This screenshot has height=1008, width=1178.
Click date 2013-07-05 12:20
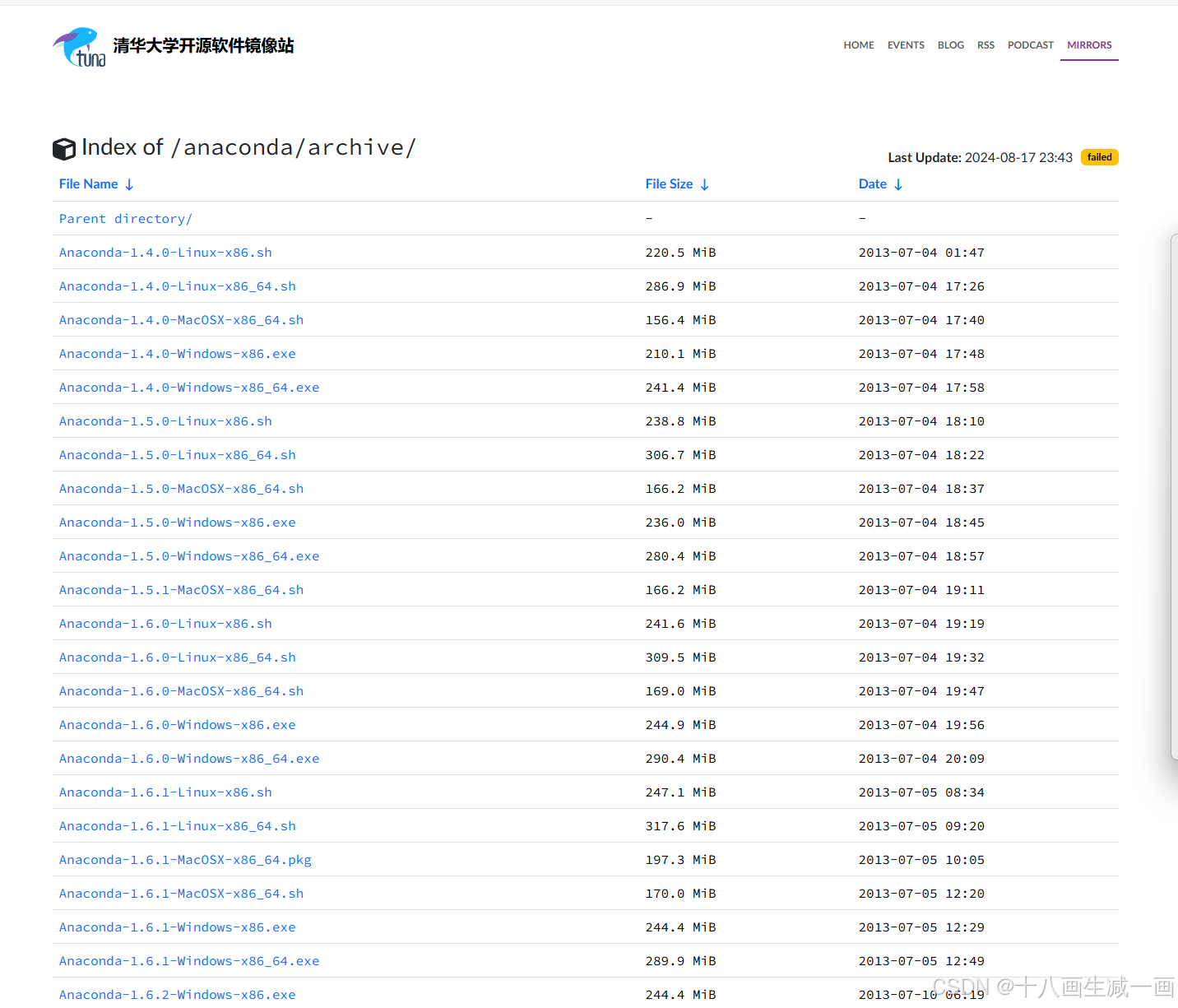pos(921,894)
